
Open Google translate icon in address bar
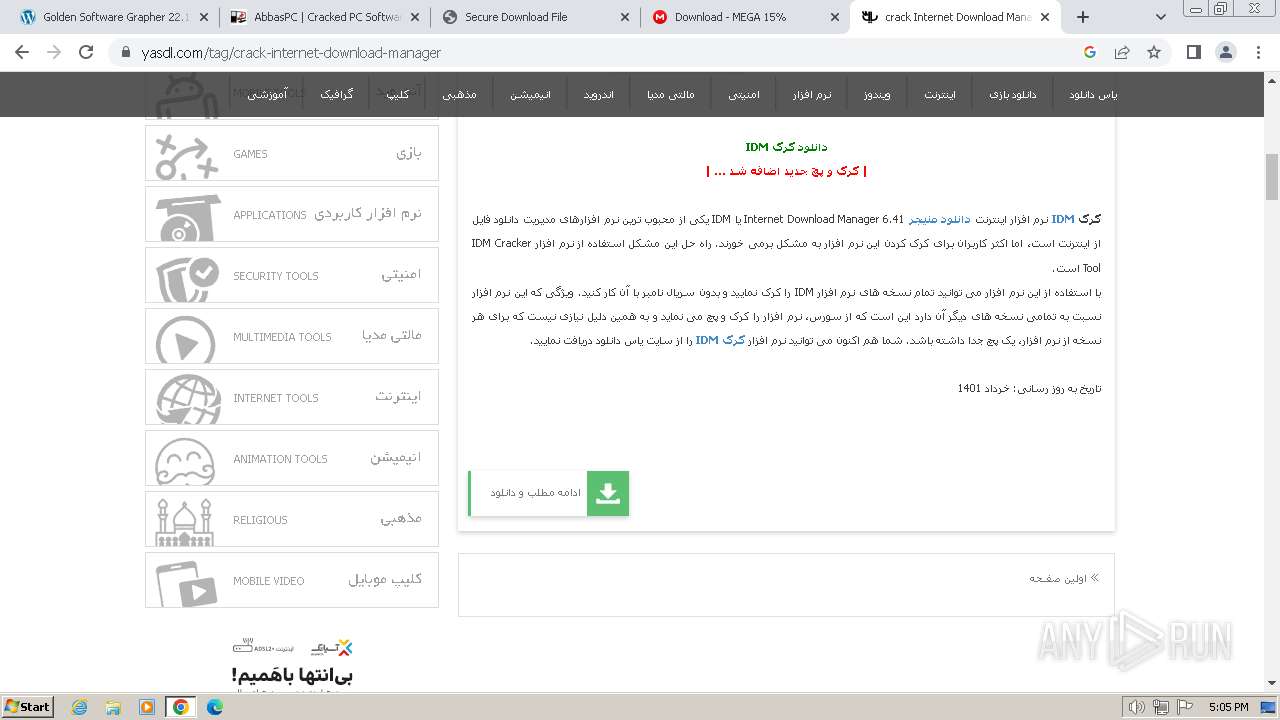click(1090, 52)
